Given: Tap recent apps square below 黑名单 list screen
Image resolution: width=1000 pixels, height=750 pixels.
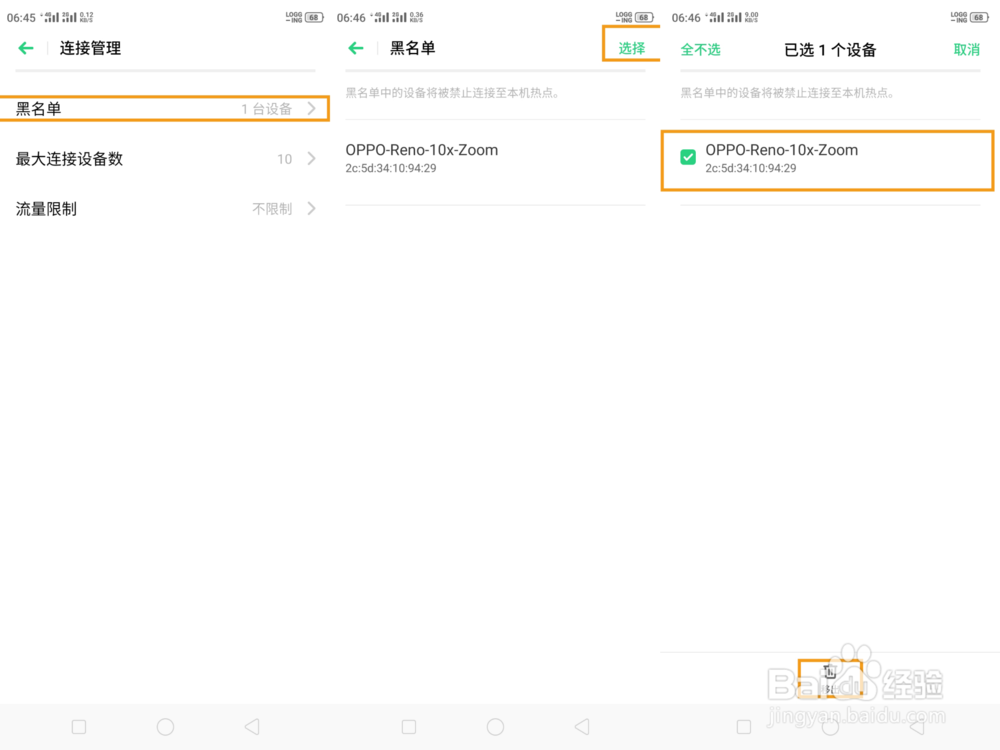Looking at the screenshot, I should [x=409, y=727].
